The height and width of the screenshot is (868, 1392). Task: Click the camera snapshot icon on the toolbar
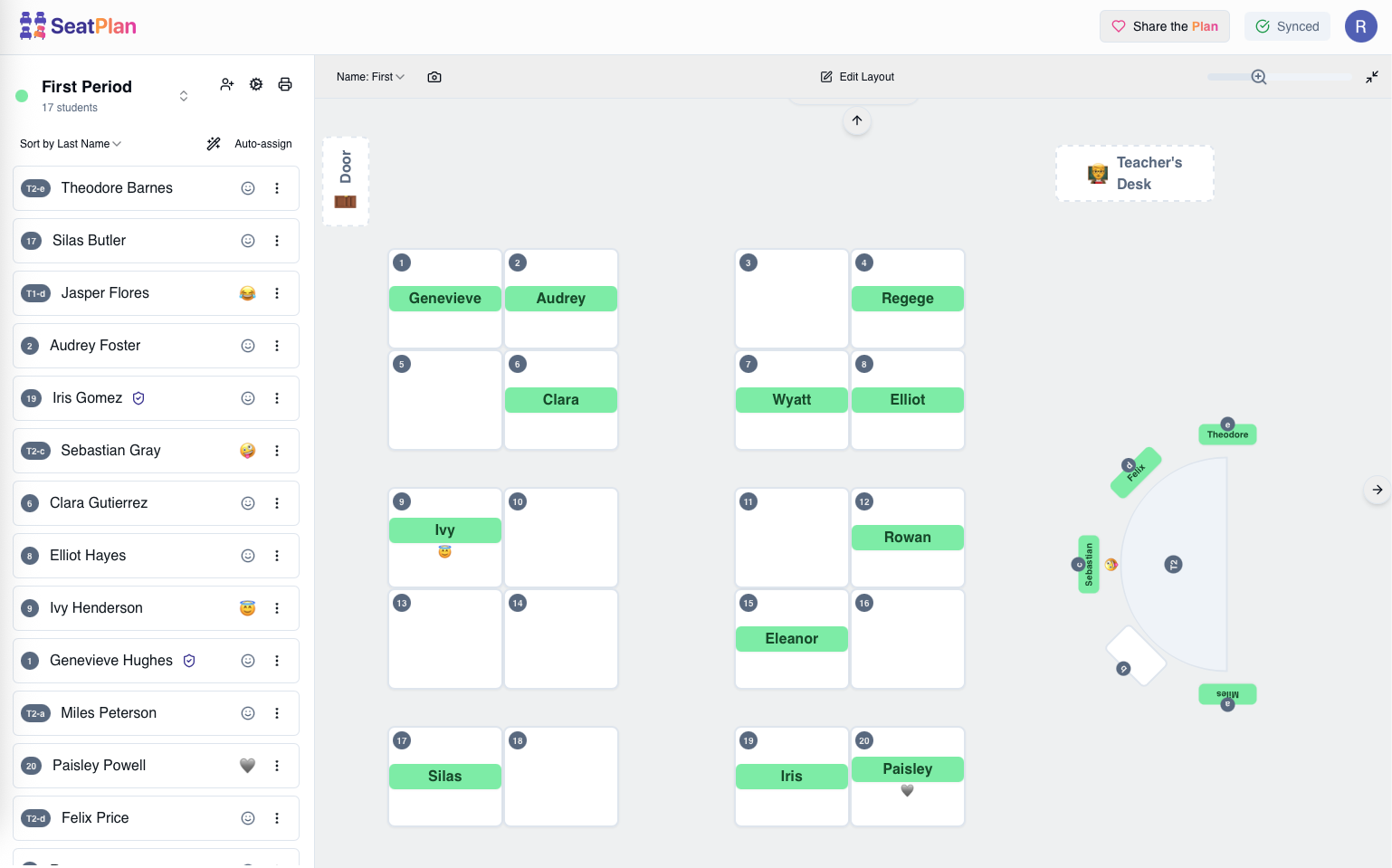click(x=434, y=77)
